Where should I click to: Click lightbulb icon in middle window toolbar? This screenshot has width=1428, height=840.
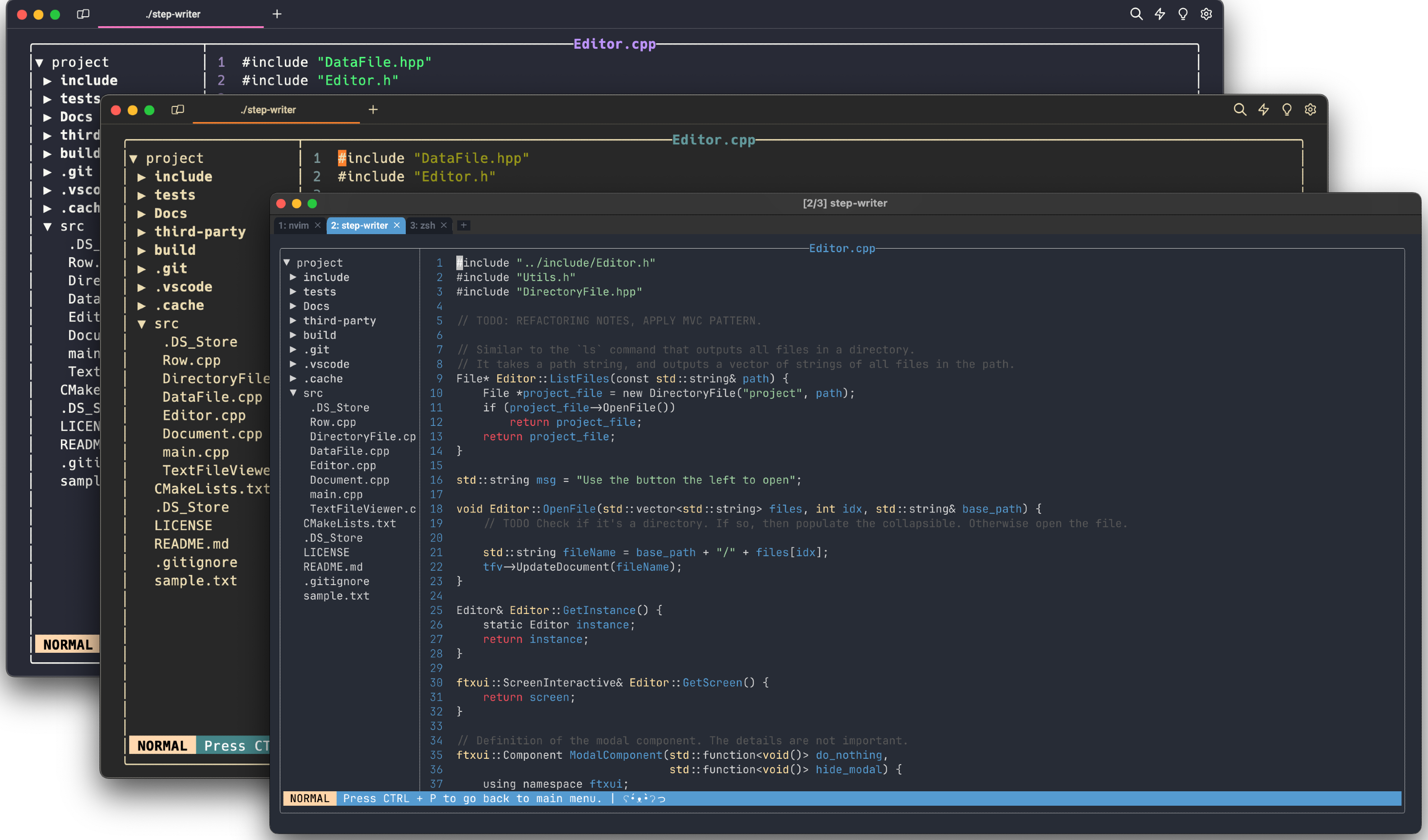[x=1287, y=110]
